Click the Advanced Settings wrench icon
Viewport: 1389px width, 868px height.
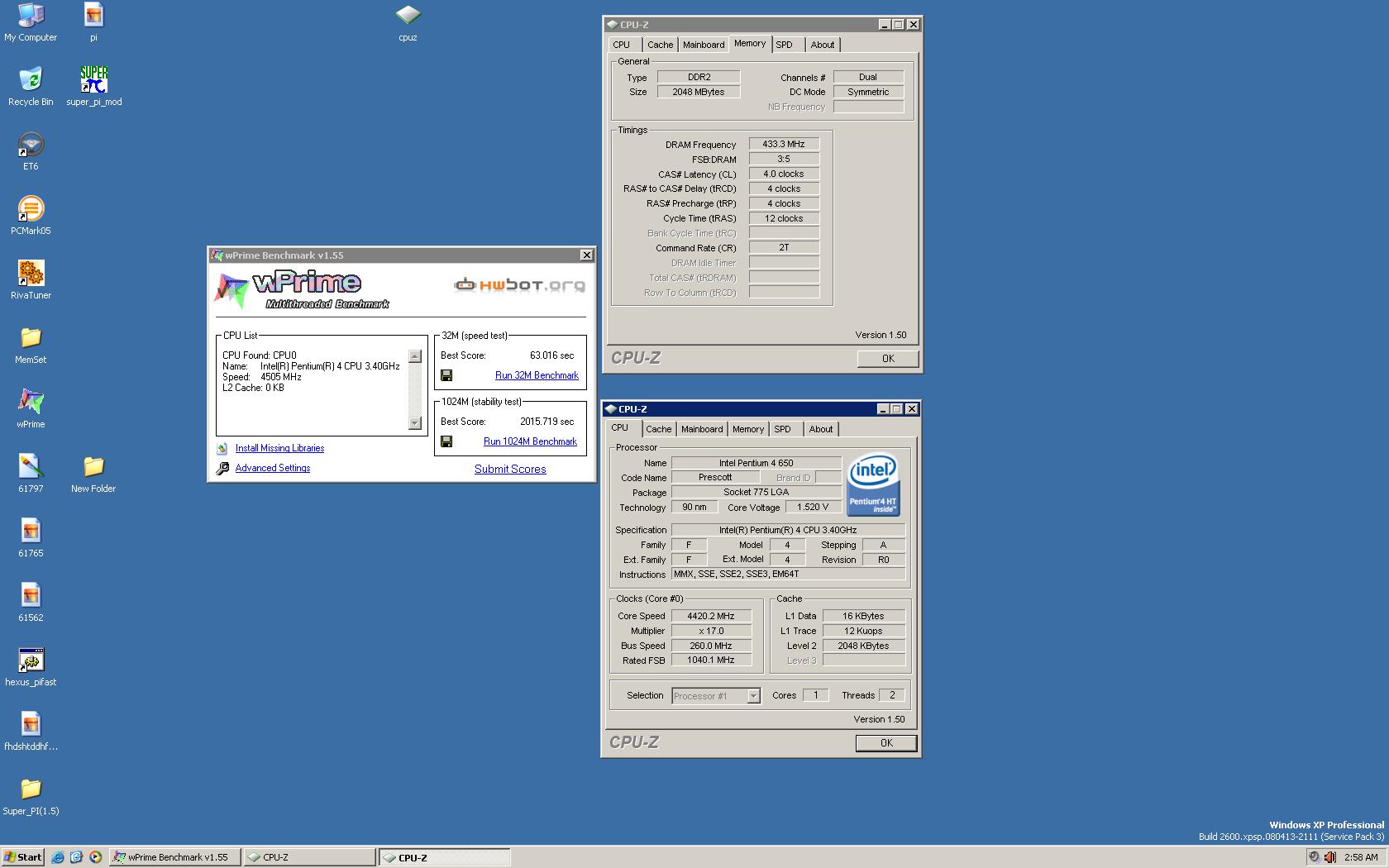pos(222,469)
